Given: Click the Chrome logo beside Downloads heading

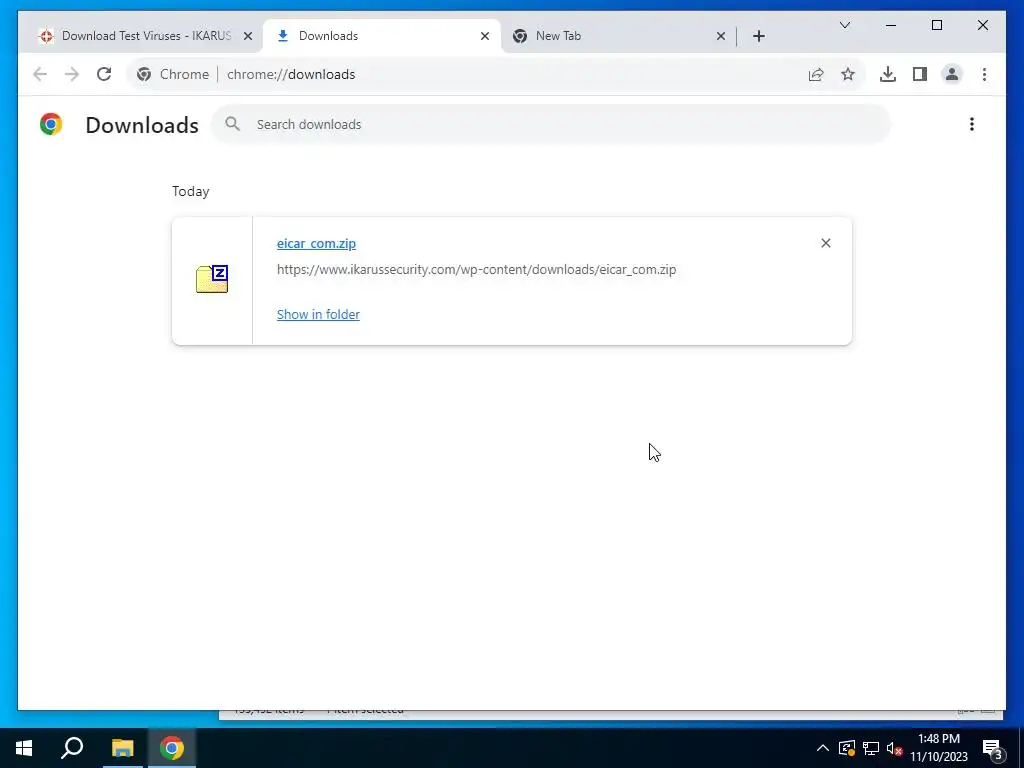Looking at the screenshot, I should tap(51, 124).
